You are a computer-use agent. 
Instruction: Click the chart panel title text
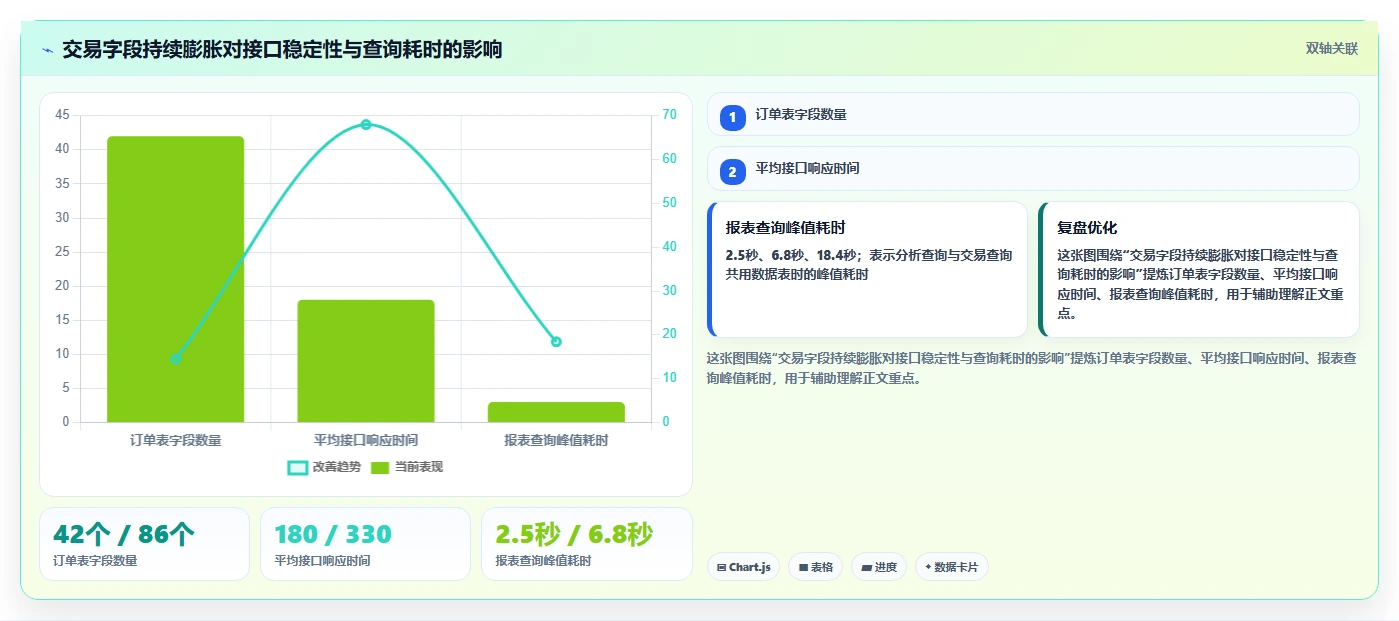tap(282, 49)
